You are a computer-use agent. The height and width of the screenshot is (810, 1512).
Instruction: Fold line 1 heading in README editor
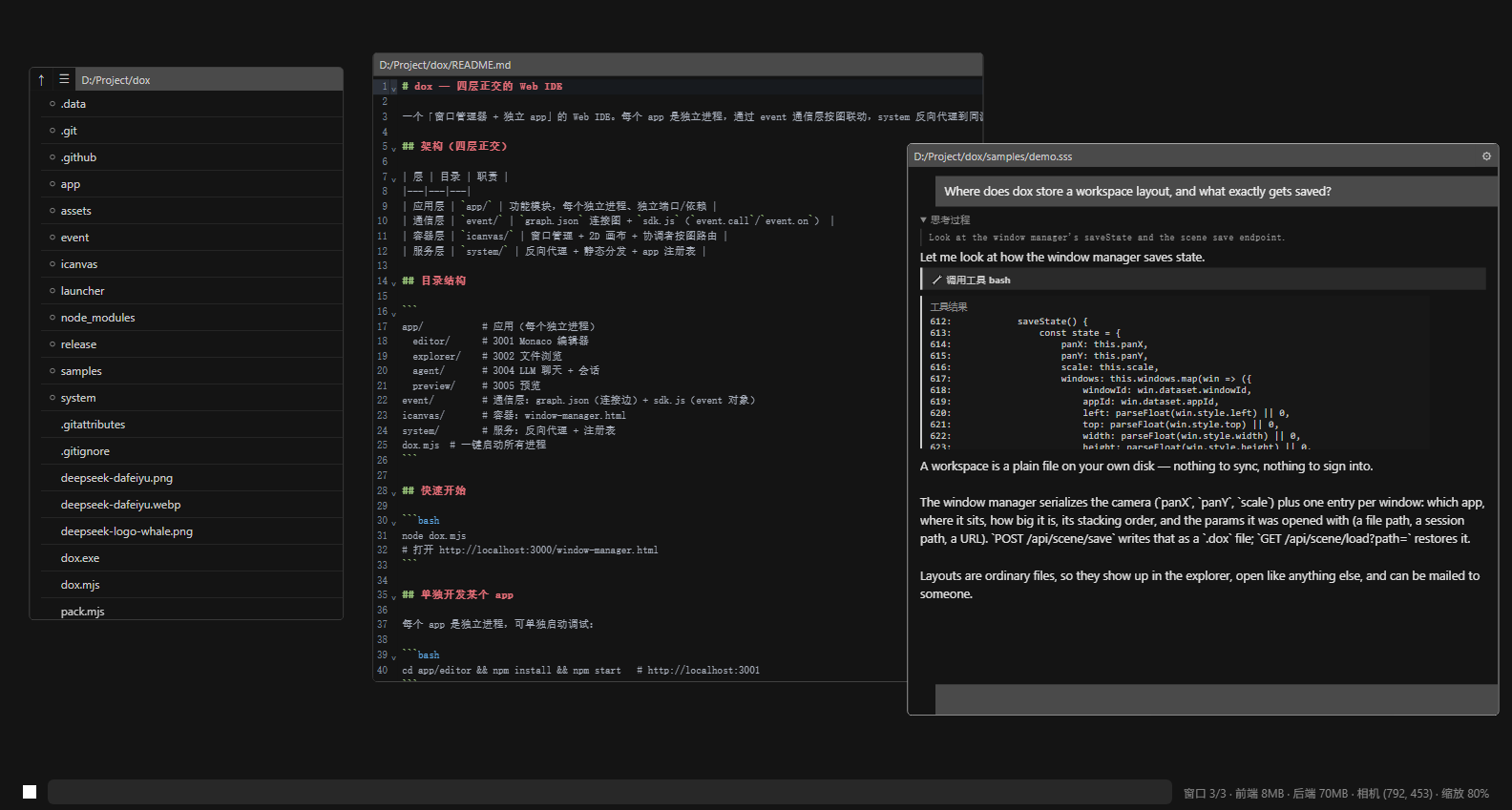coord(393,88)
